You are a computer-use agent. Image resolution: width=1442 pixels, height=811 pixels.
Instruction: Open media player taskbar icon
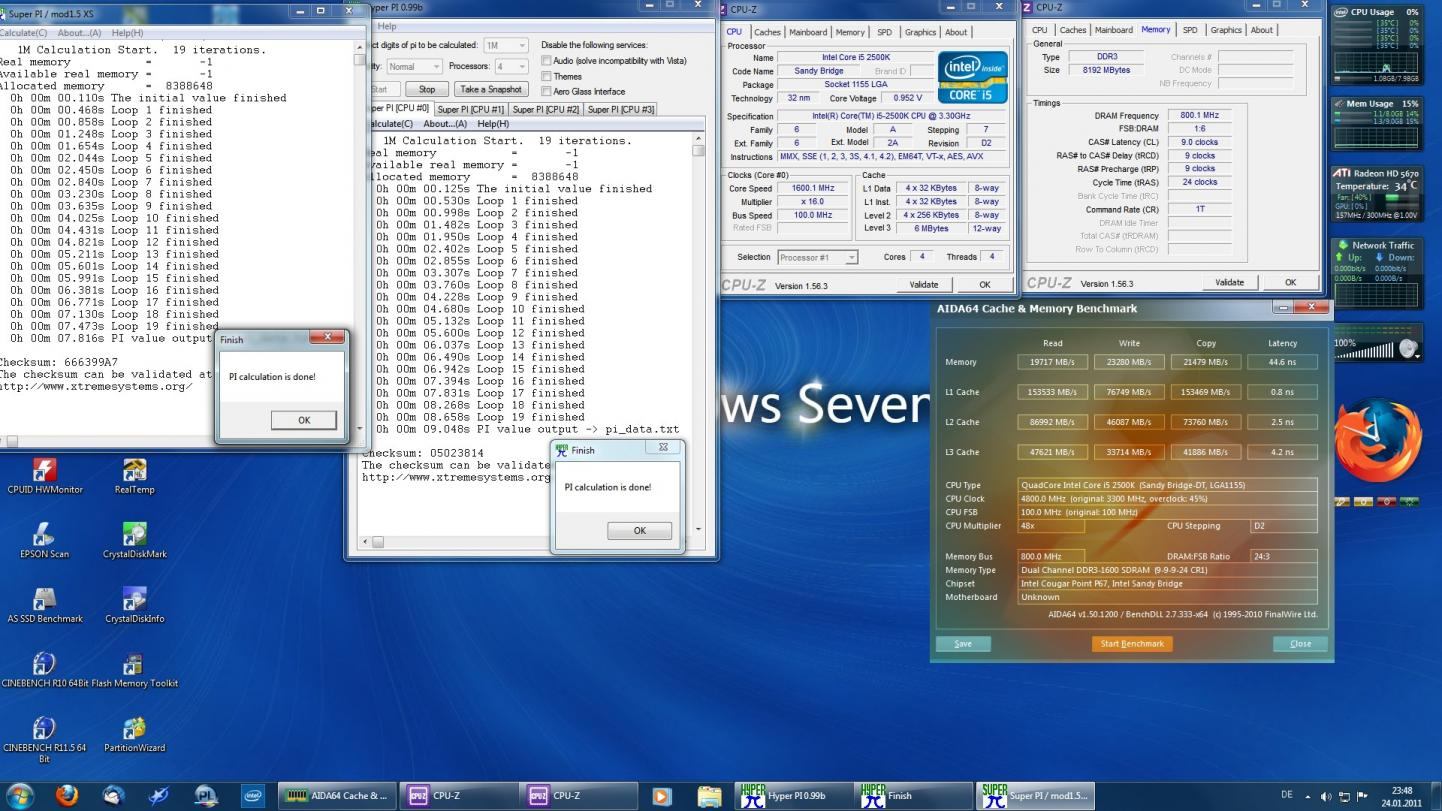(x=661, y=796)
